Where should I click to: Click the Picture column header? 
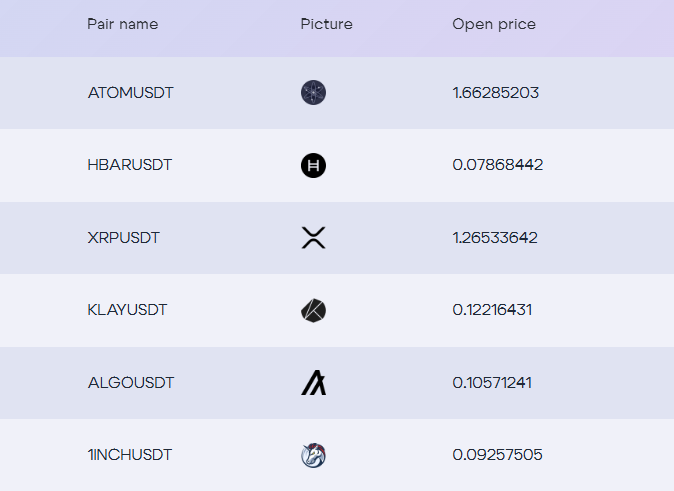[x=326, y=24]
